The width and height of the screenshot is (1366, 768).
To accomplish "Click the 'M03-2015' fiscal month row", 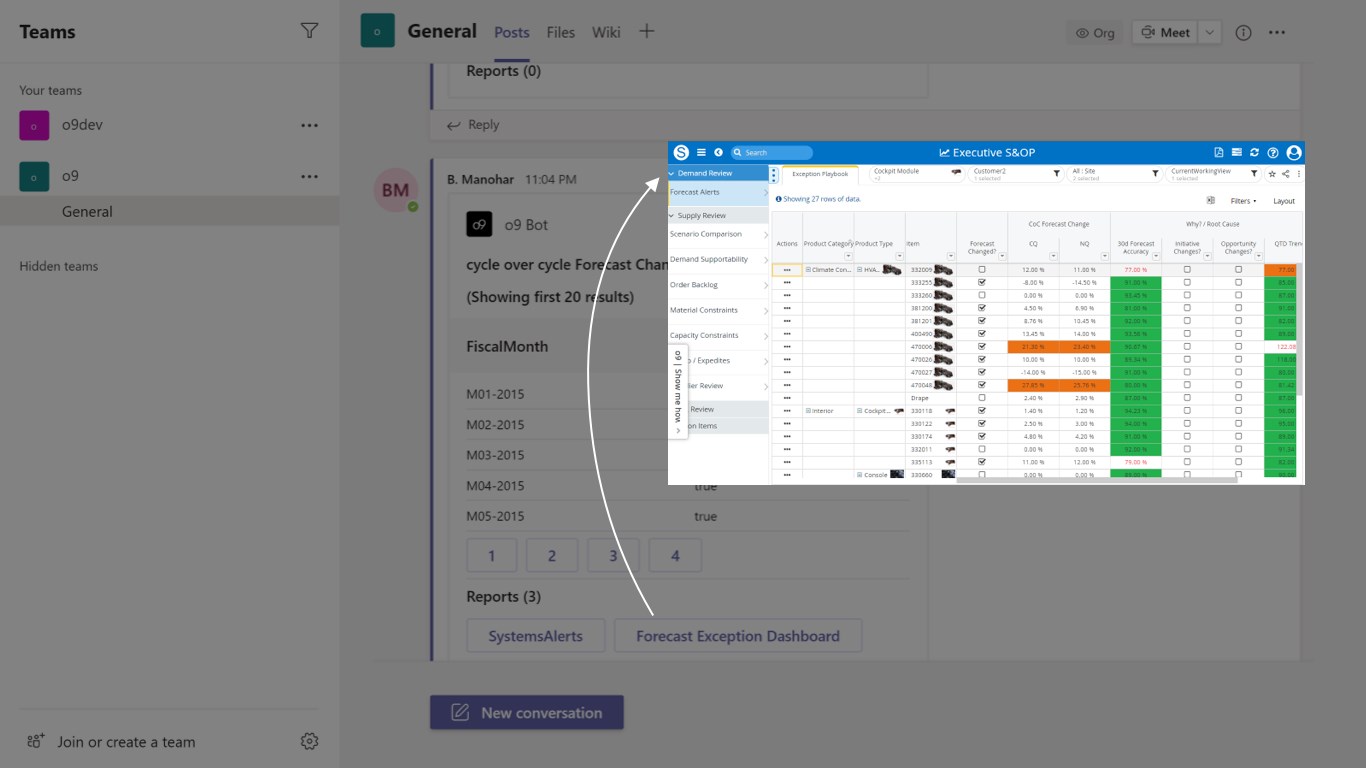I will click(x=688, y=455).
